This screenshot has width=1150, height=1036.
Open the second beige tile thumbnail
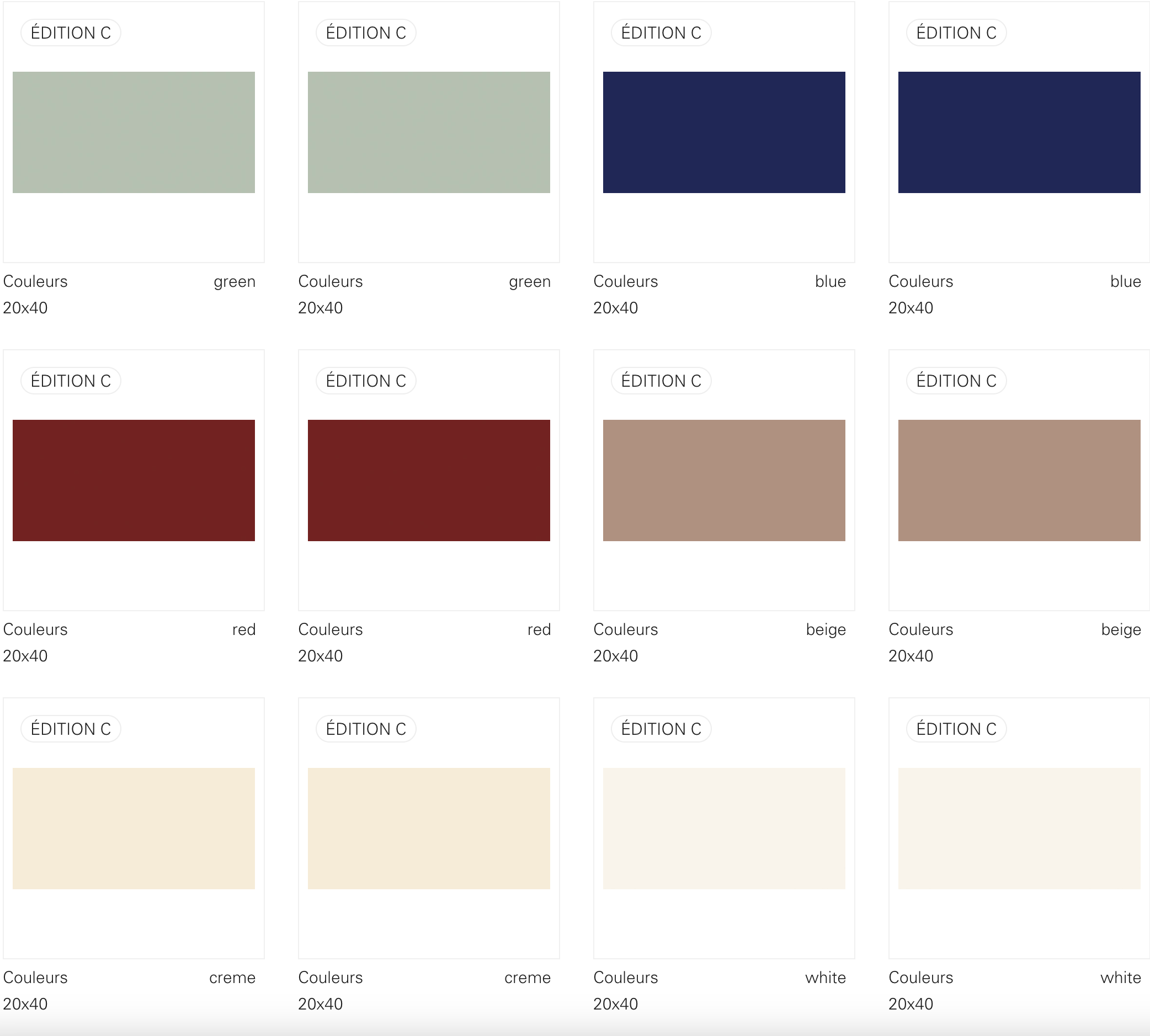[x=1019, y=480]
